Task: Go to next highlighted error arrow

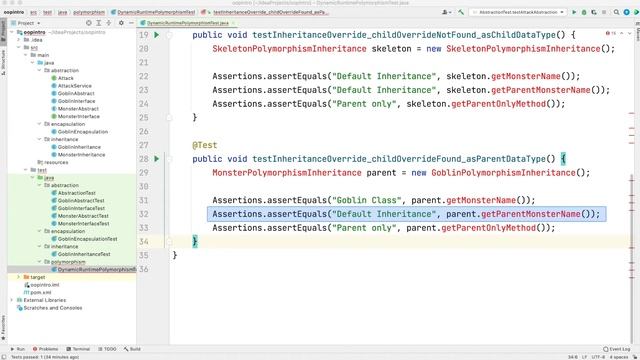Action: tap(629, 33)
